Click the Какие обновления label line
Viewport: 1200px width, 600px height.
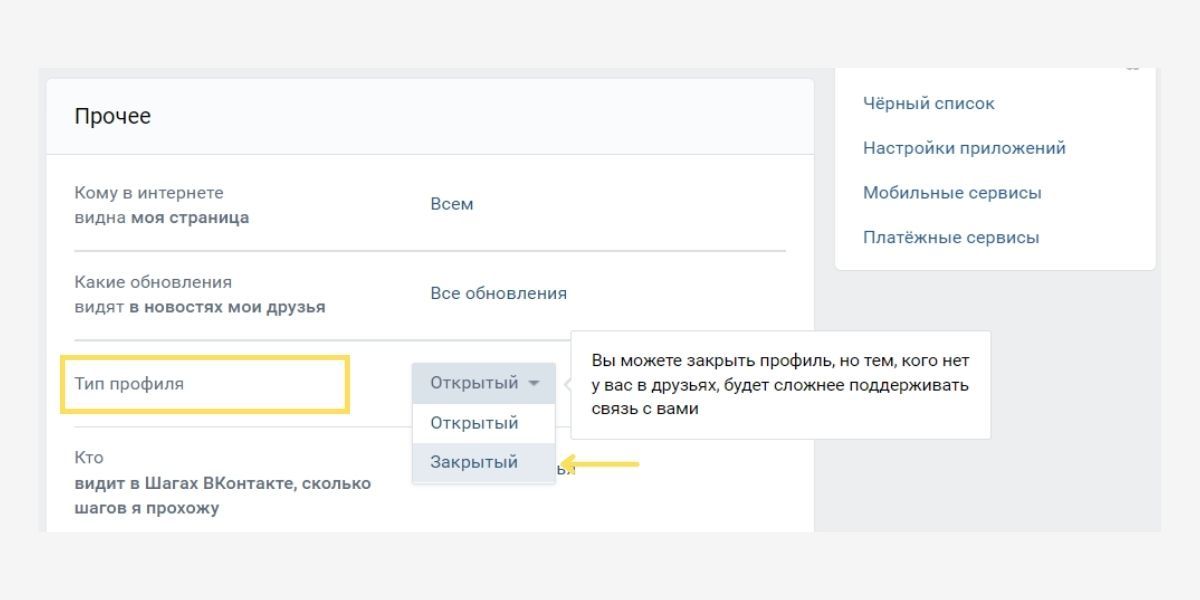[153, 282]
